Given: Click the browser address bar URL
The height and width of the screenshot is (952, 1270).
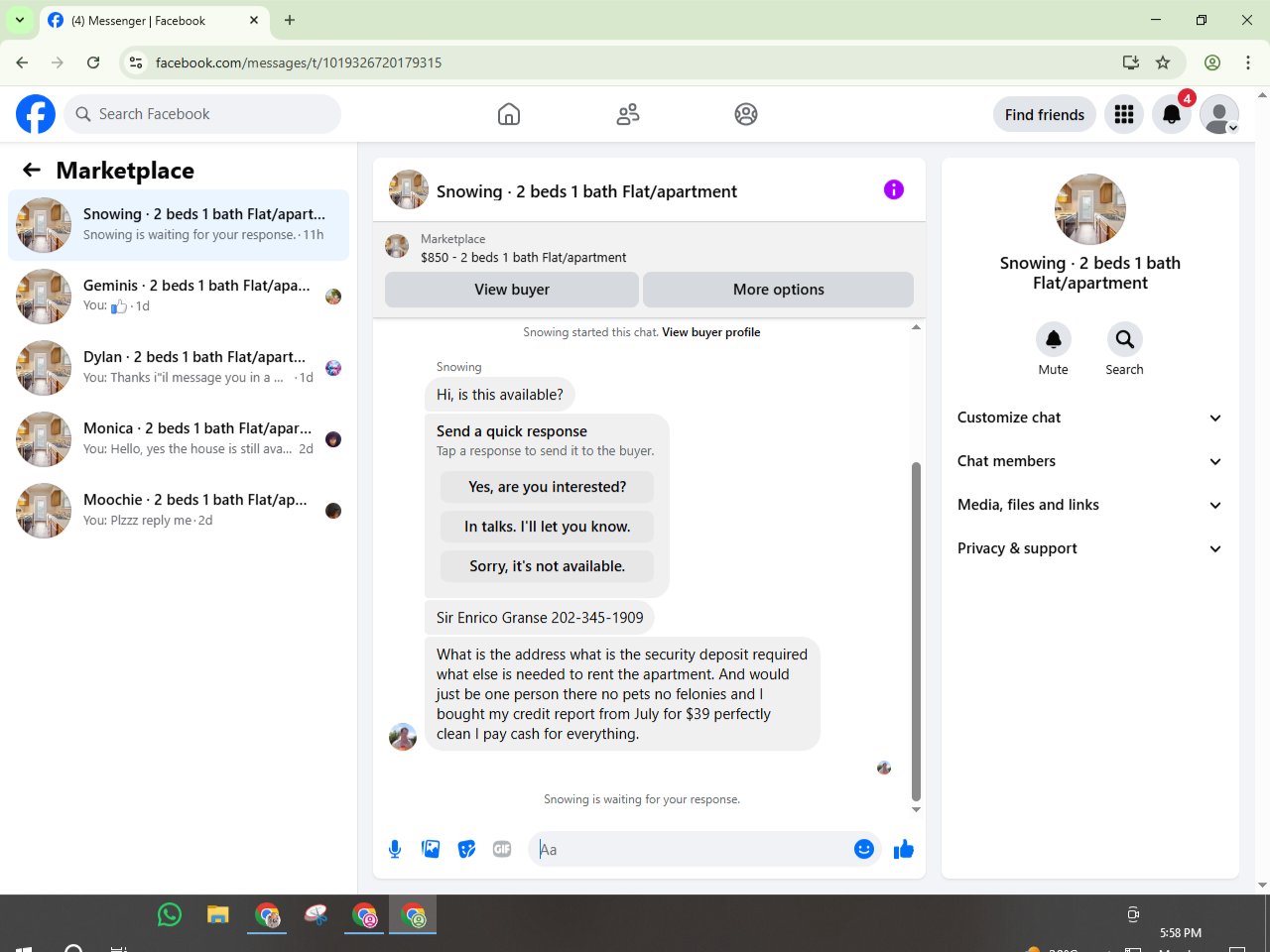Looking at the screenshot, I should (x=299, y=62).
